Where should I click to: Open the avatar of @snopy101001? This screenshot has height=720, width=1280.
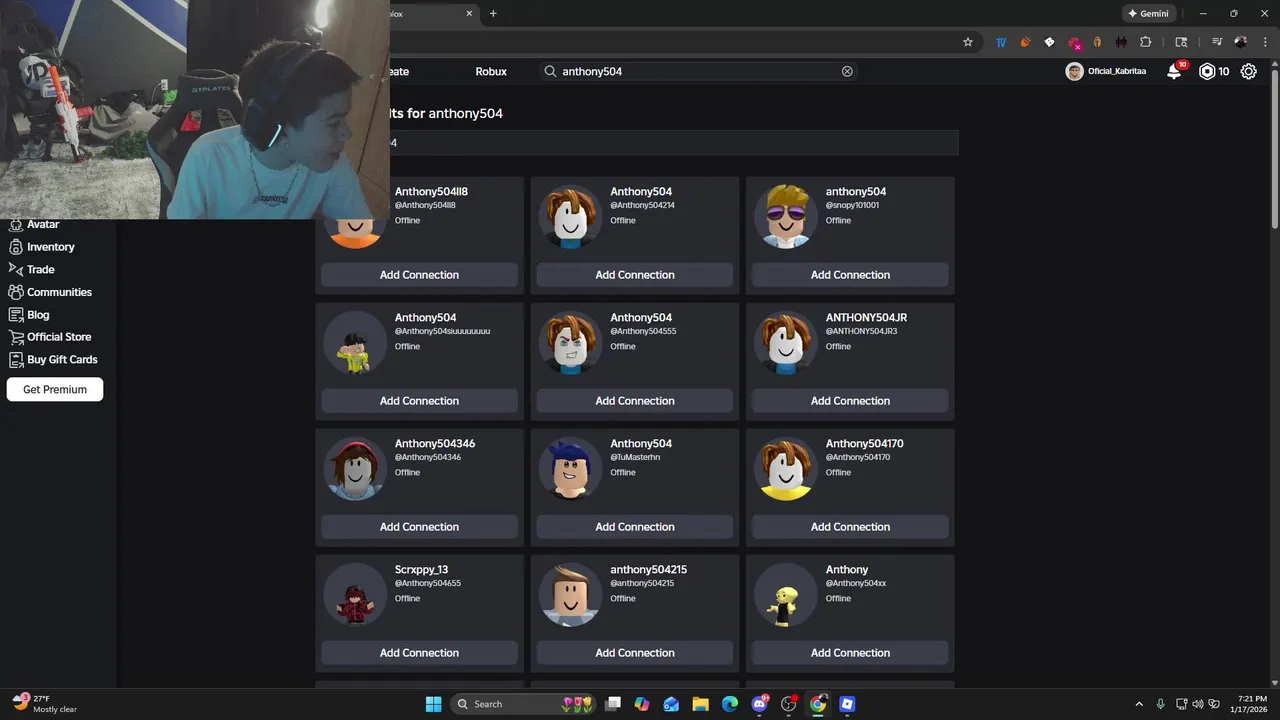[x=786, y=216]
